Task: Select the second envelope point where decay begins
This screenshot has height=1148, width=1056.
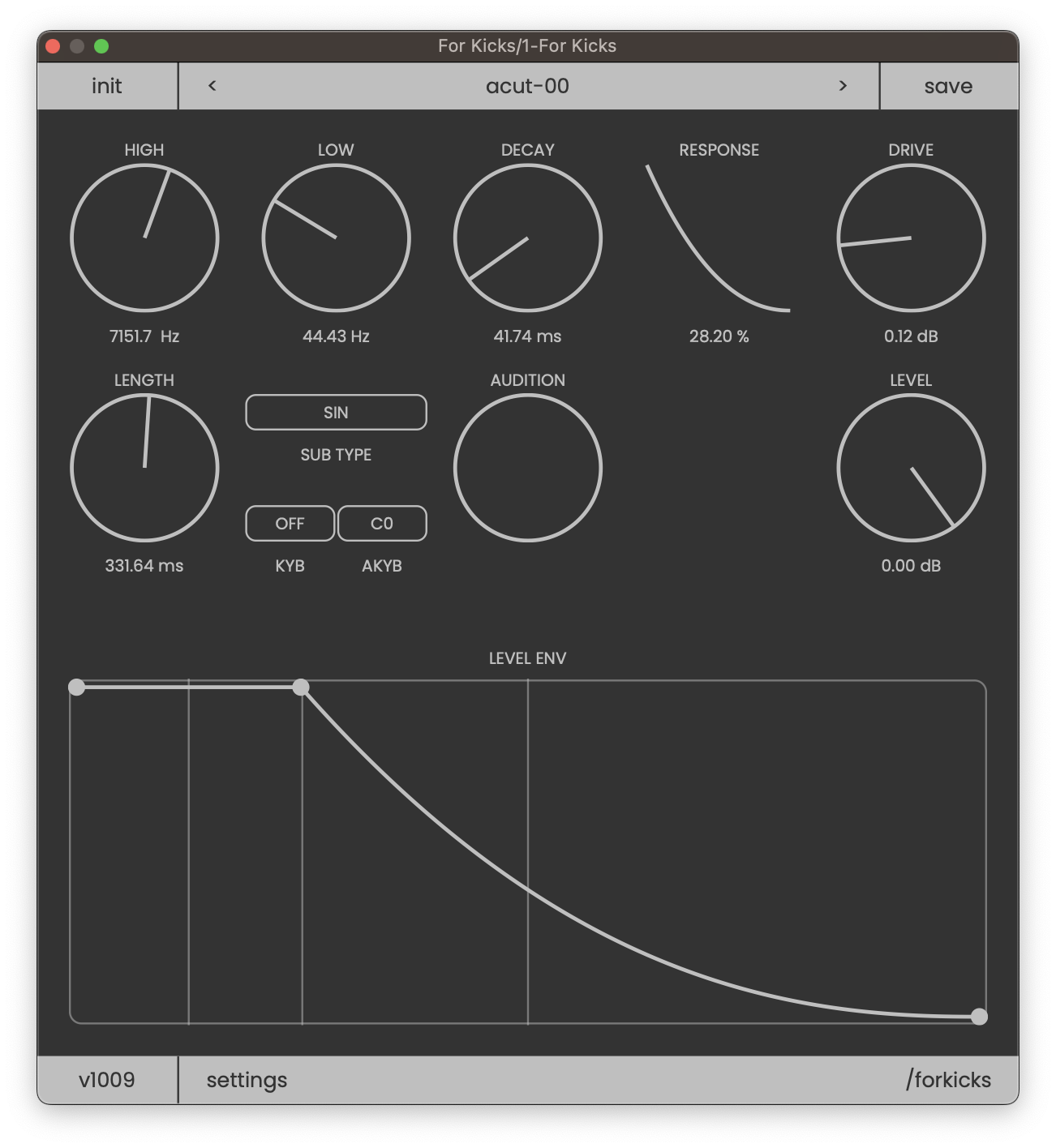Action: [x=301, y=688]
